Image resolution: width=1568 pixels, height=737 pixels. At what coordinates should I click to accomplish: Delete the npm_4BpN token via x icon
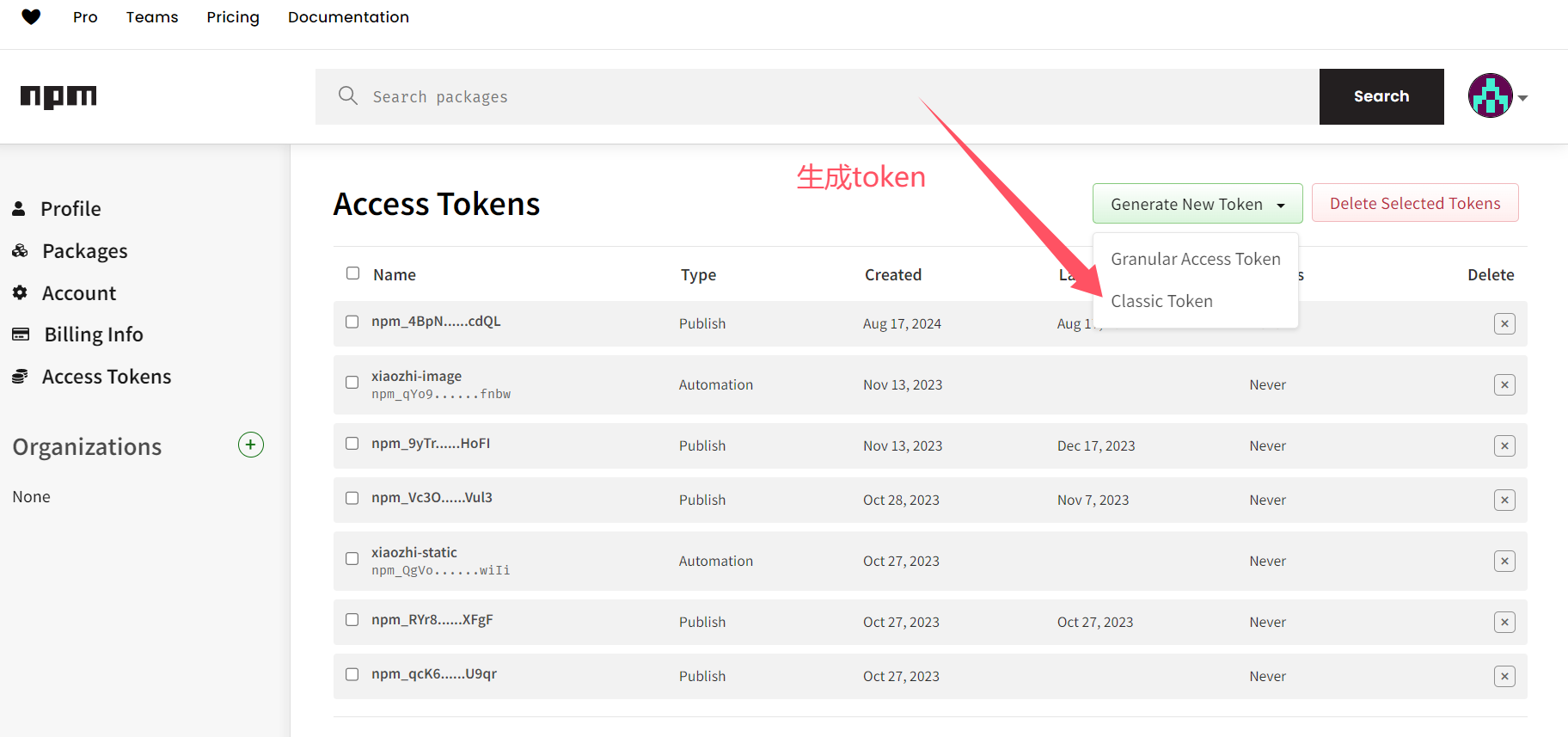1504,323
